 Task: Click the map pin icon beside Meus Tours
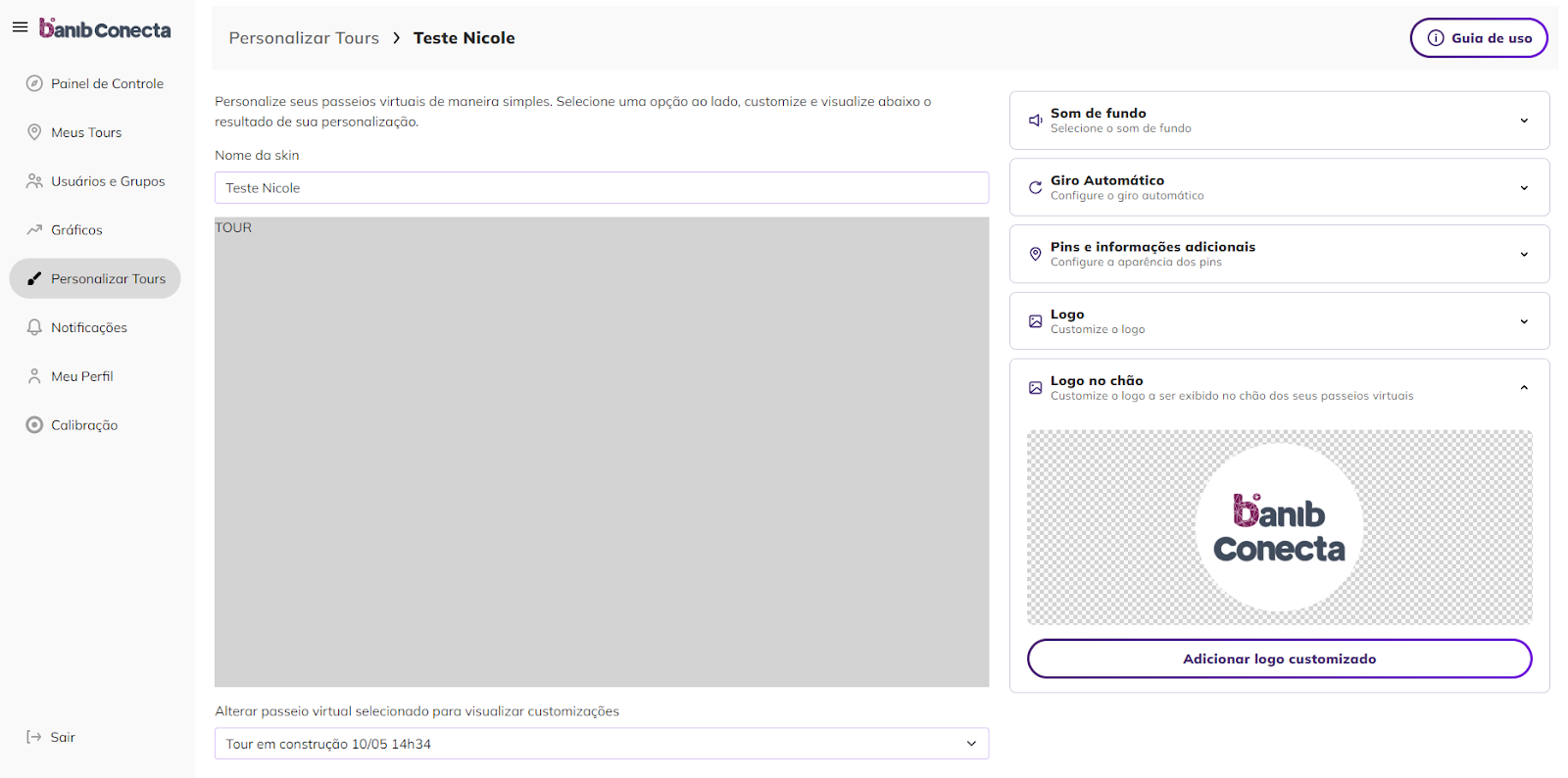[x=34, y=132]
